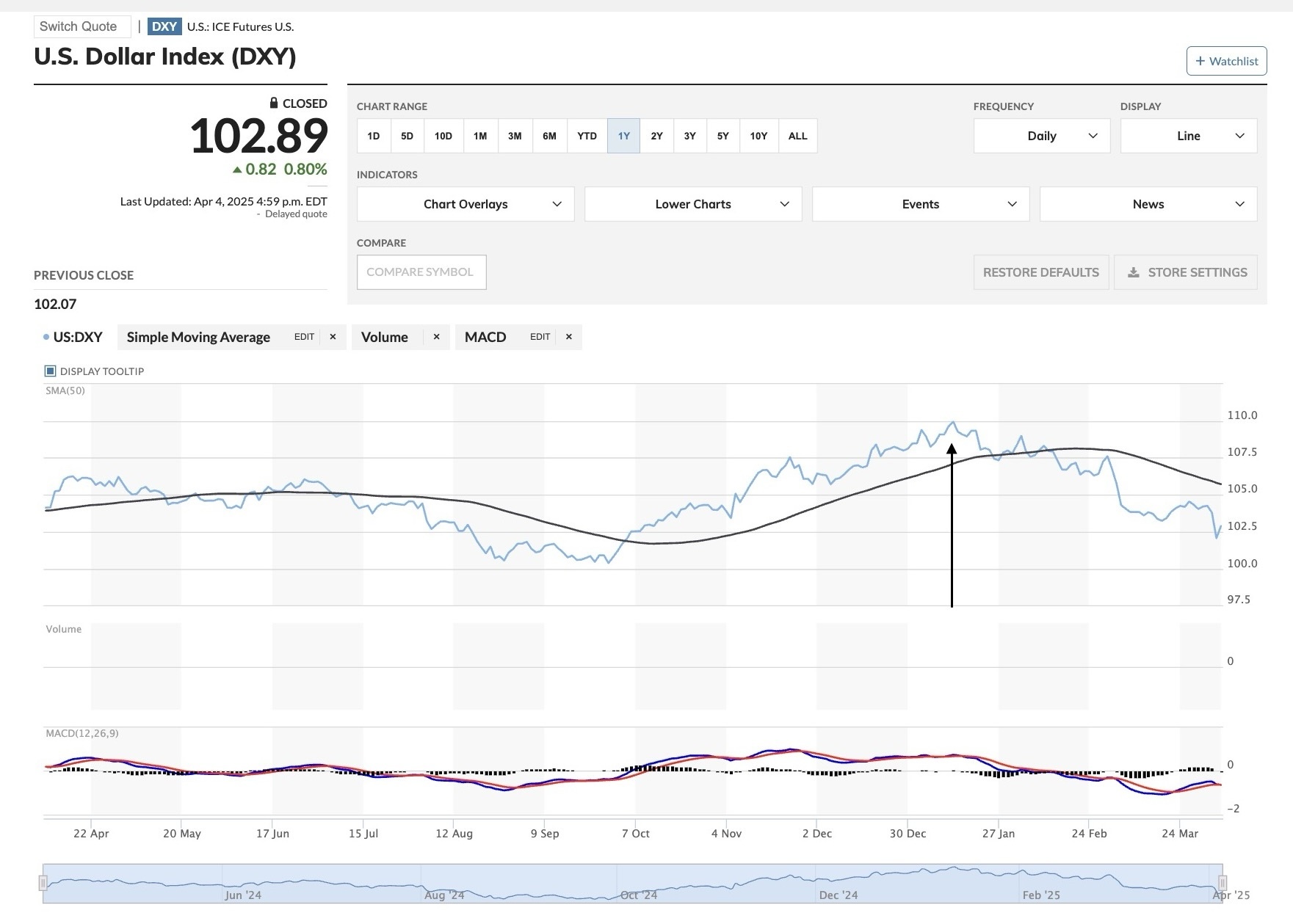Click the SMA(50) chart label
This screenshot has width=1293, height=924.
point(65,390)
